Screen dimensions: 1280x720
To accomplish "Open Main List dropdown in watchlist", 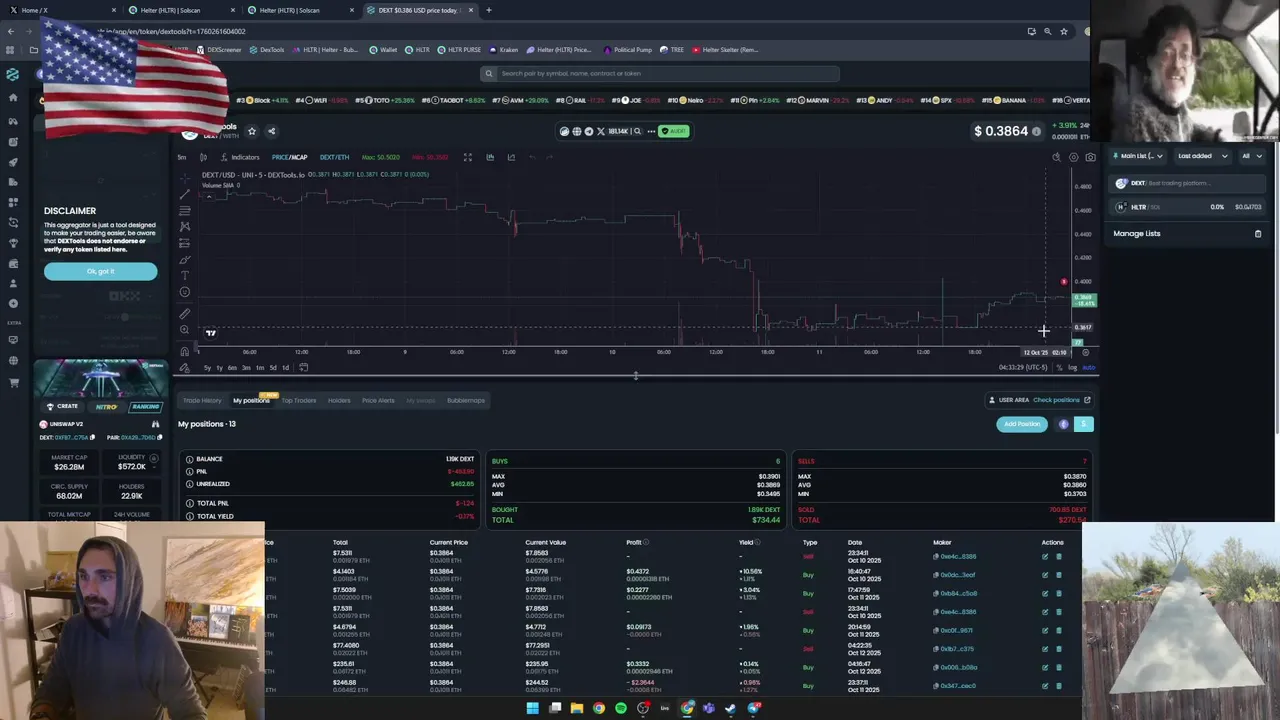I will (x=1138, y=156).
